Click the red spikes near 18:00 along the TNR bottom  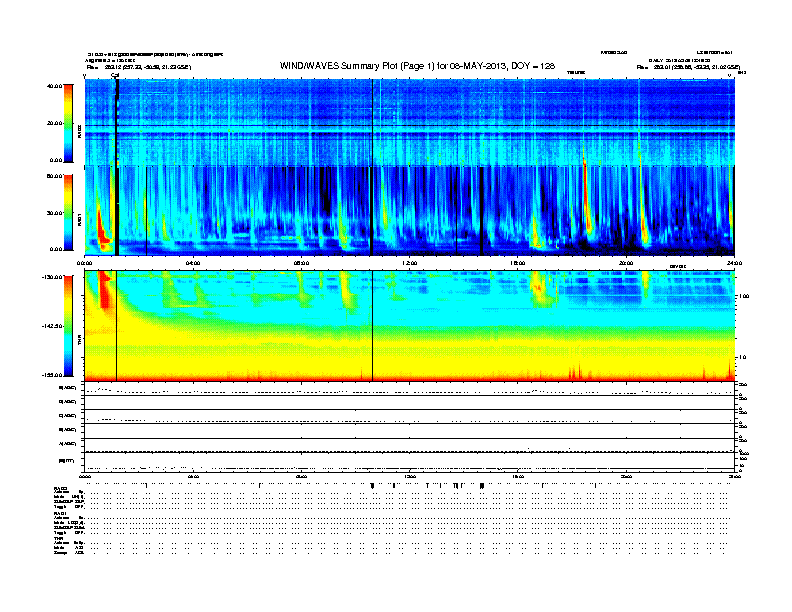point(577,373)
